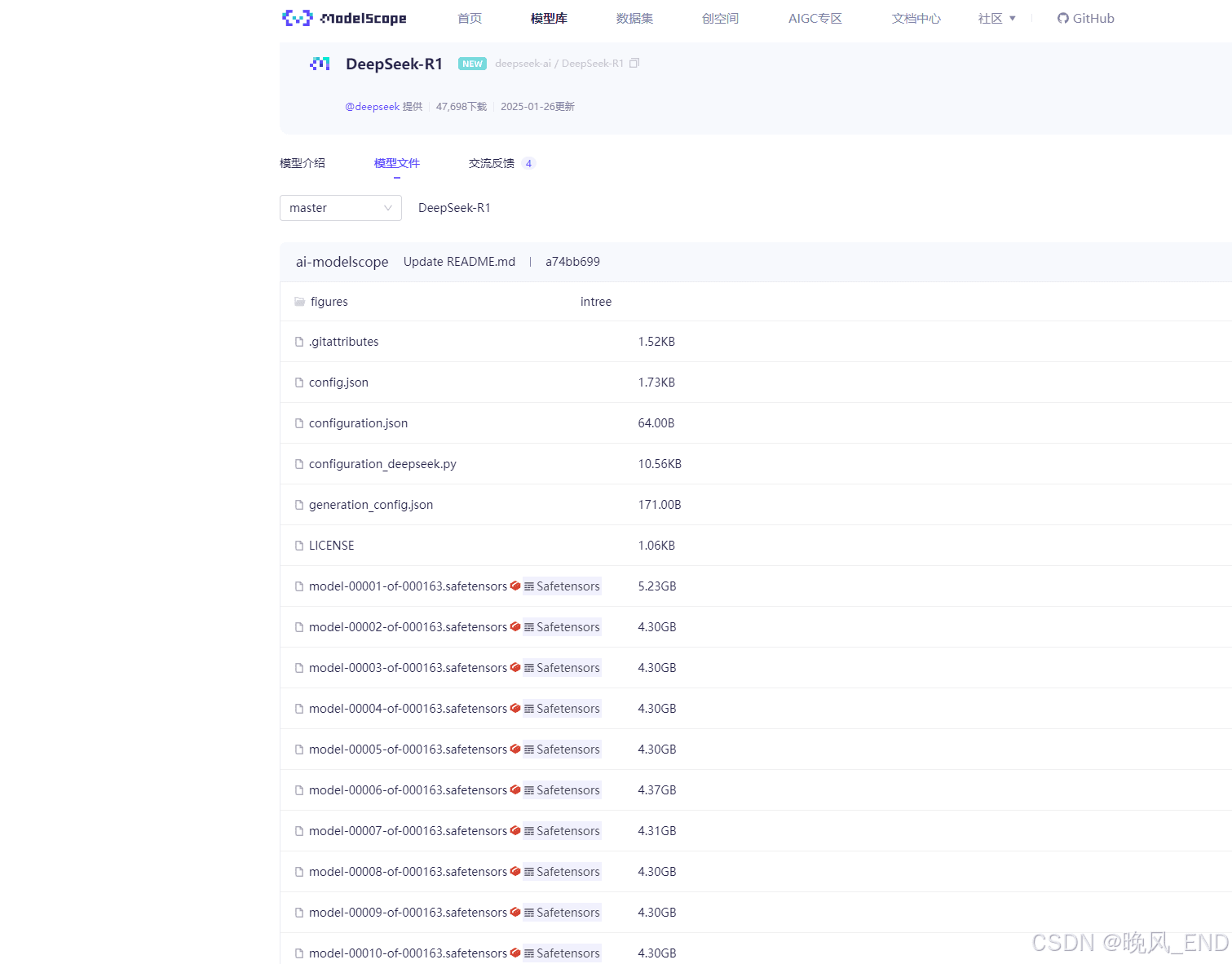Screen dimensions: 1232x964
Task: Expand the 社区 menu
Action: [996, 18]
